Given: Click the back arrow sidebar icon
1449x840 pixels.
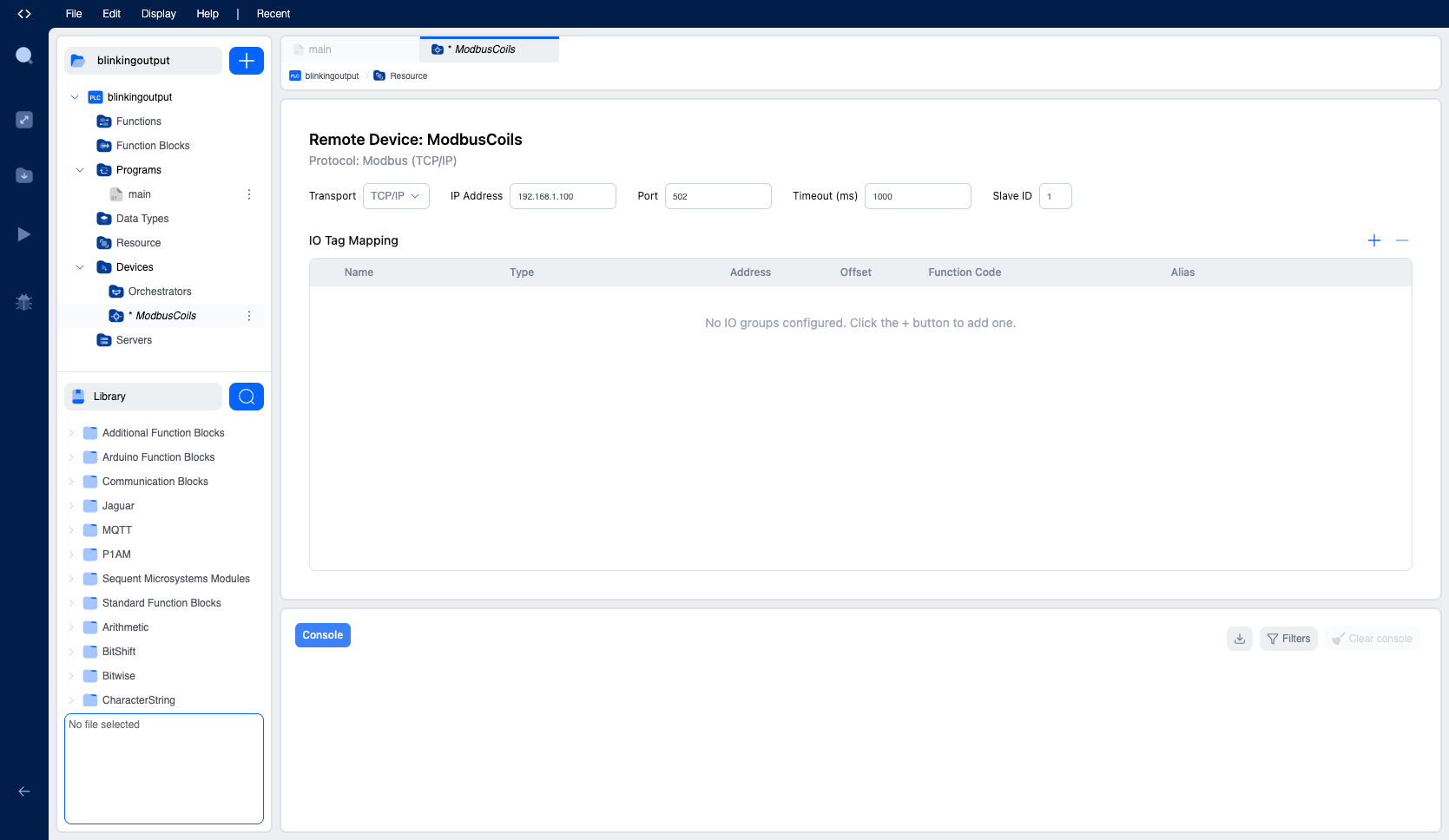Looking at the screenshot, I should point(24,791).
